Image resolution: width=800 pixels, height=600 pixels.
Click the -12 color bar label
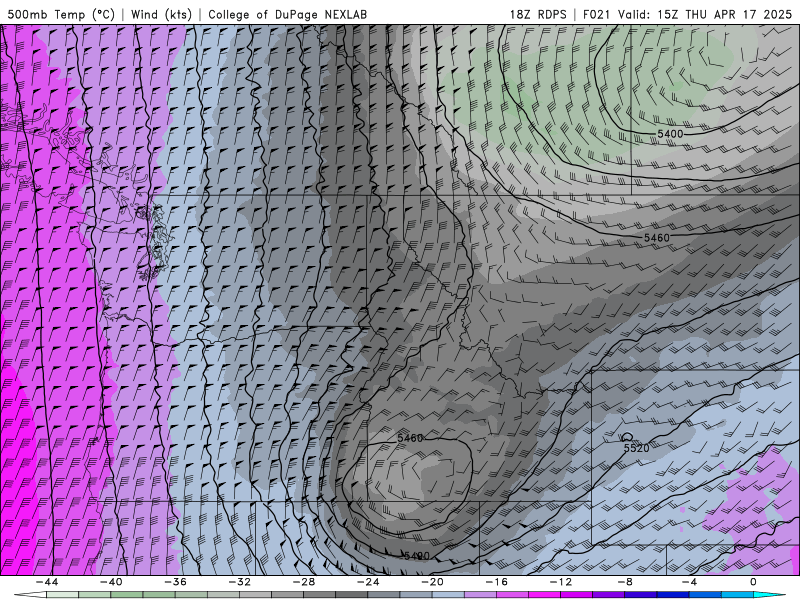(x=561, y=582)
